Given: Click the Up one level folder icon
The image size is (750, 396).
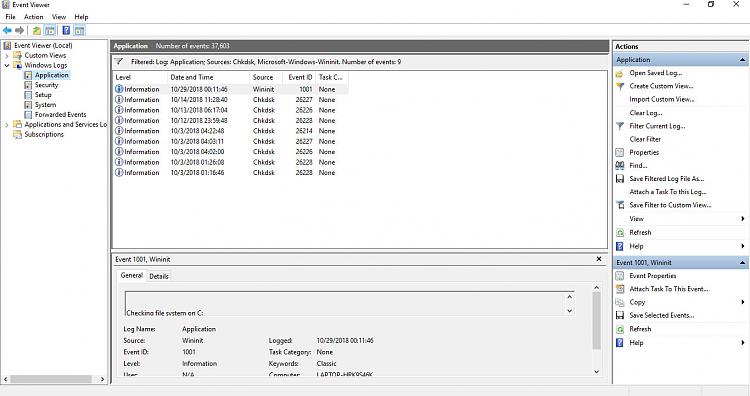Looking at the screenshot, I should point(37,31).
